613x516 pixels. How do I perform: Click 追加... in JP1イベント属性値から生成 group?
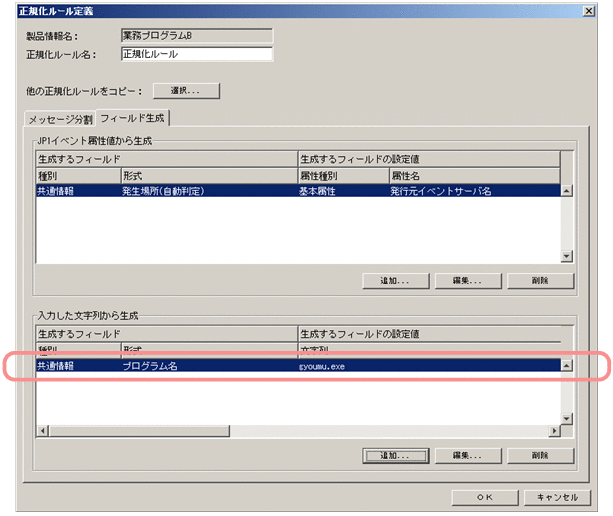point(395,281)
